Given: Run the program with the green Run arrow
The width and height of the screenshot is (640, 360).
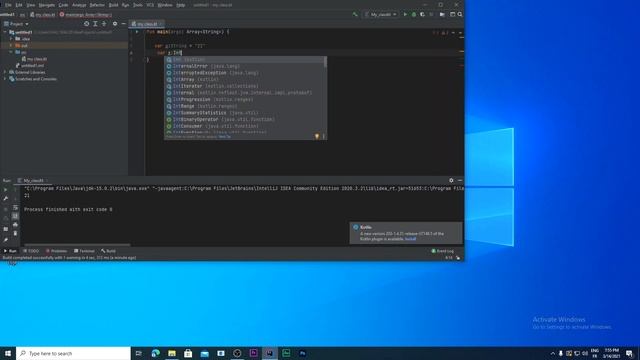Looking at the screenshot, I should 405,14.
